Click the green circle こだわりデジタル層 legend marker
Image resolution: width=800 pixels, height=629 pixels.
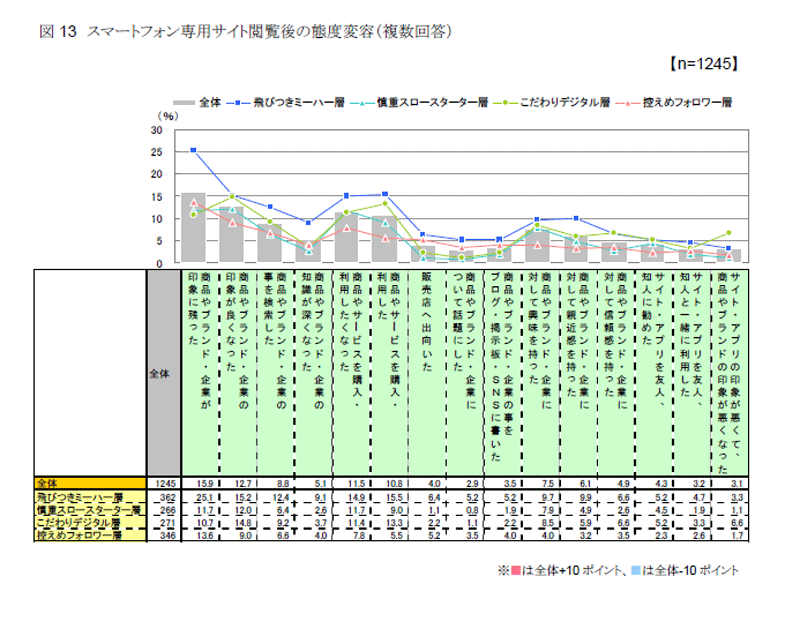coord(507,103)
